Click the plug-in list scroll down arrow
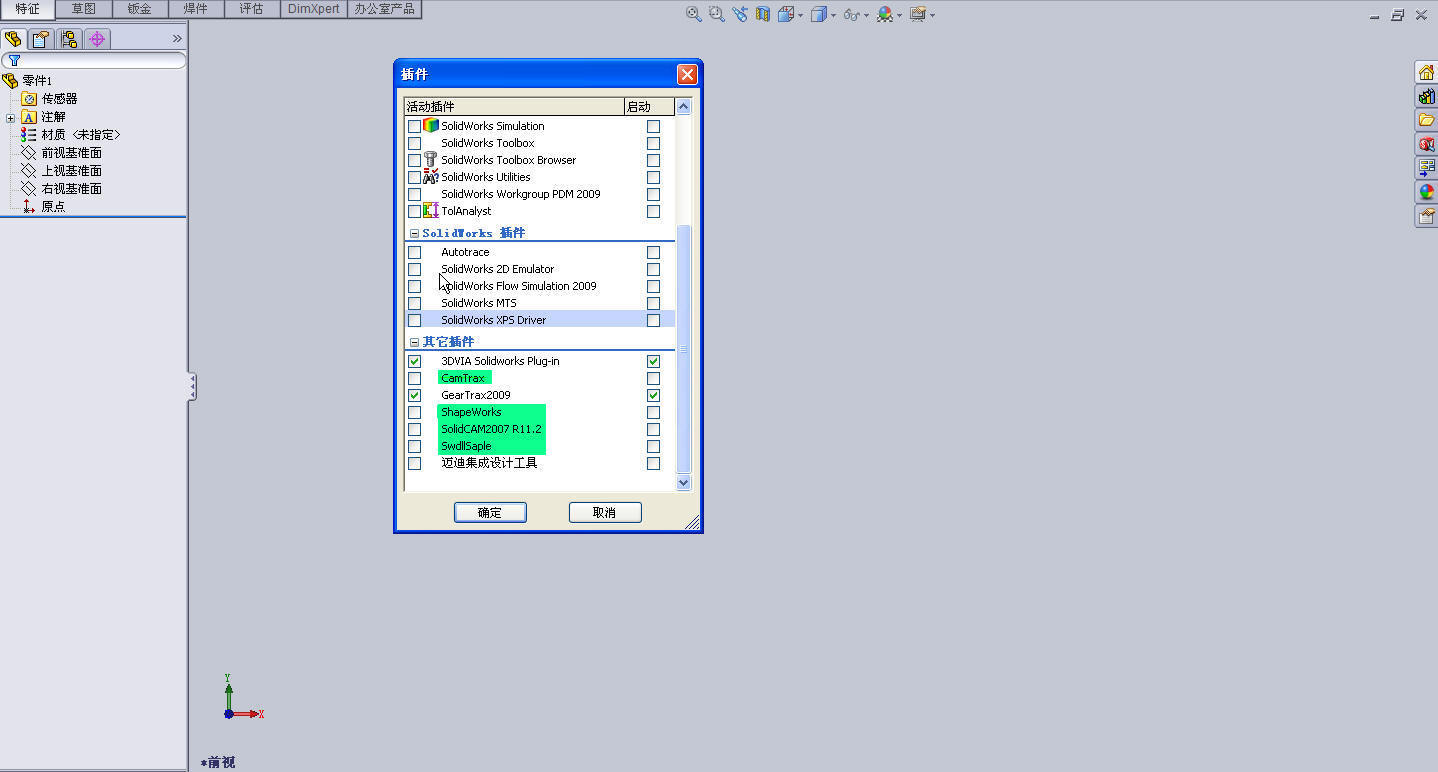1438x772 pixels. tap(684, 482)
